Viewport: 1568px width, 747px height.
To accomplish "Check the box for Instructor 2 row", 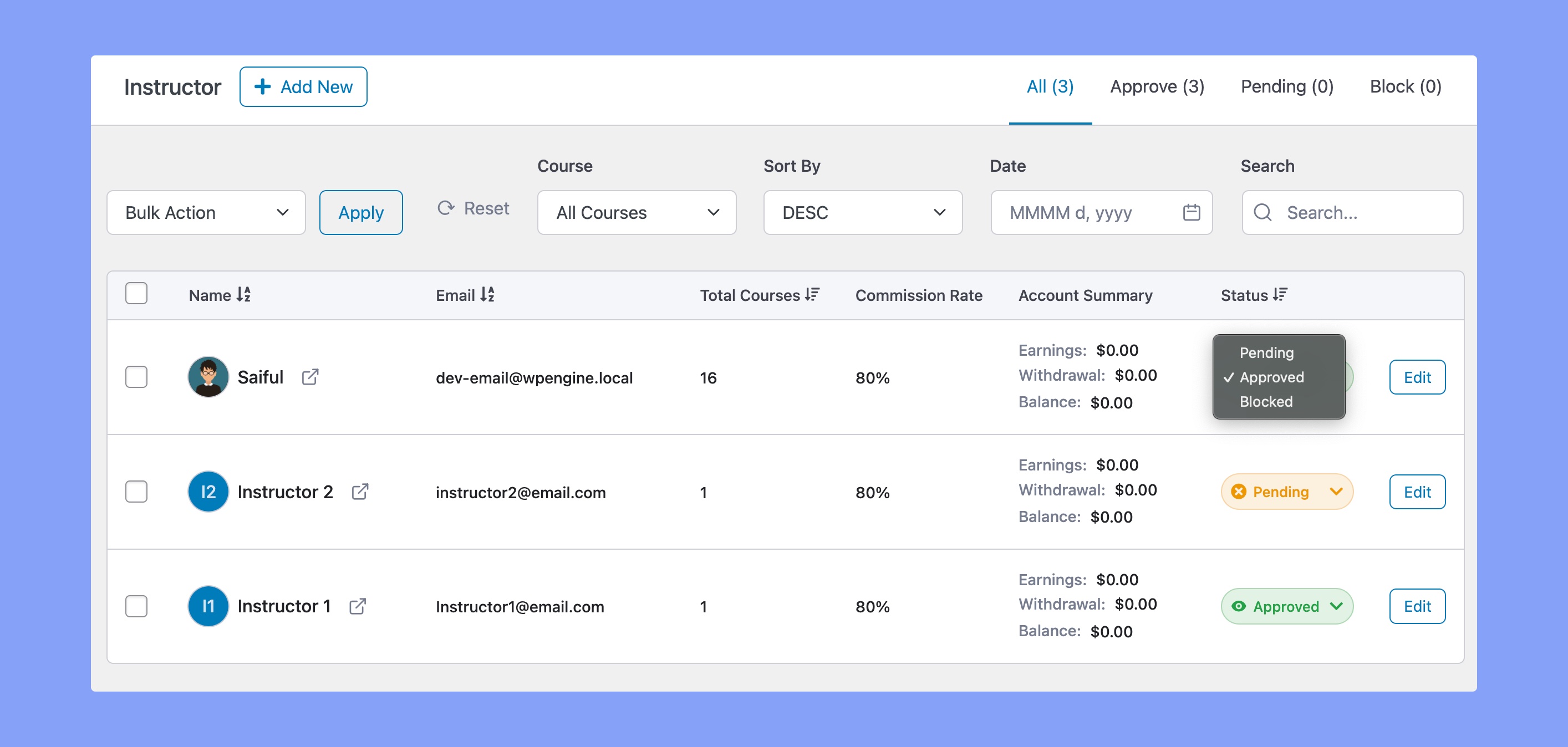I will pos(136,492).
